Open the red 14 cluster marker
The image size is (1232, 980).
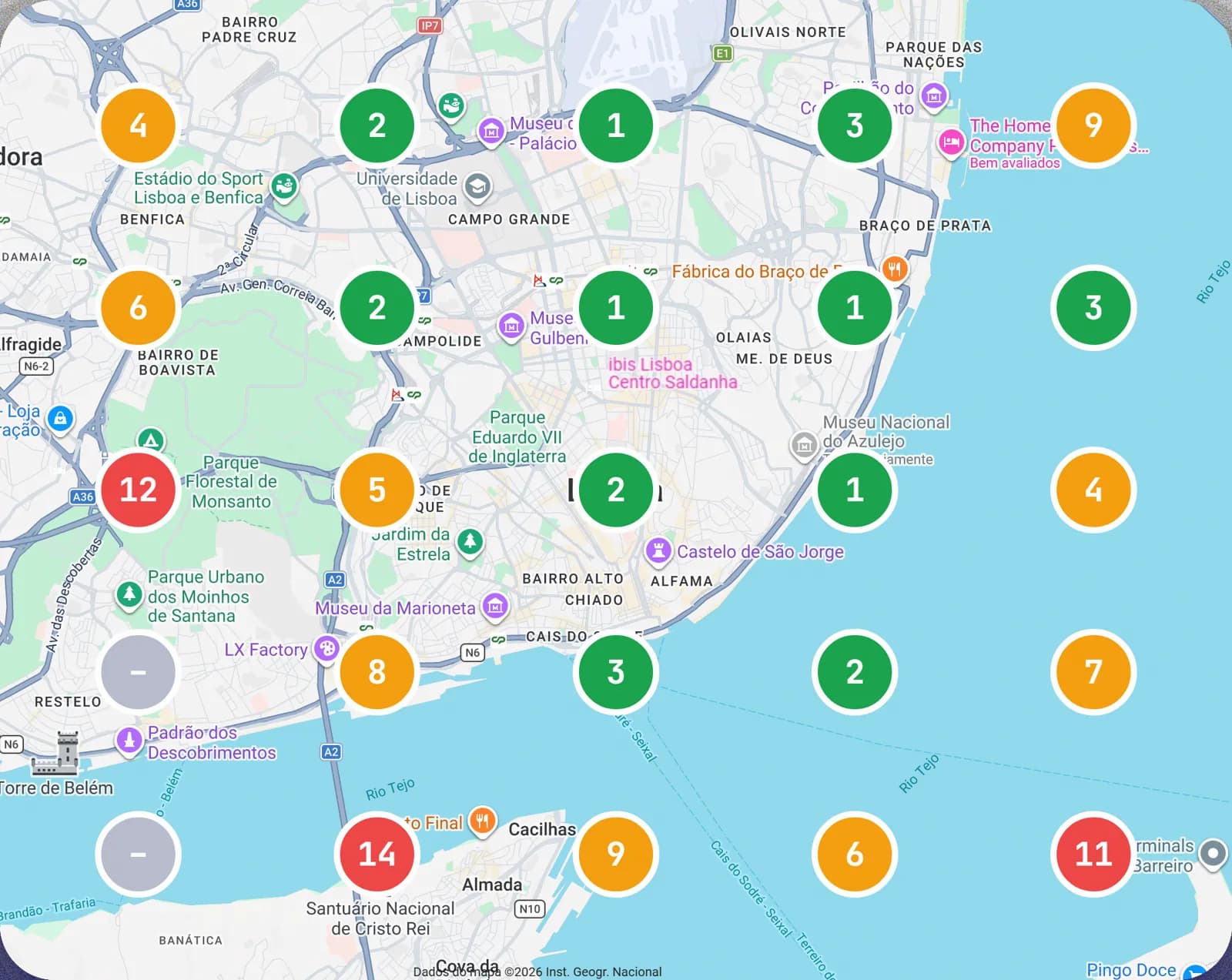point(377,854)
